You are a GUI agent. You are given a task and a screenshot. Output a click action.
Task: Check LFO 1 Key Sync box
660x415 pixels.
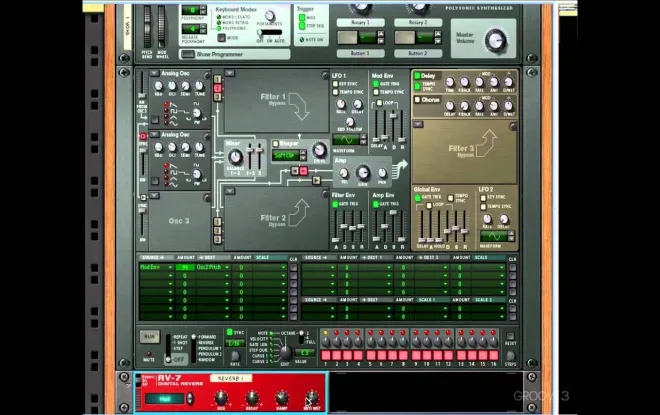(x=335, y=84)
